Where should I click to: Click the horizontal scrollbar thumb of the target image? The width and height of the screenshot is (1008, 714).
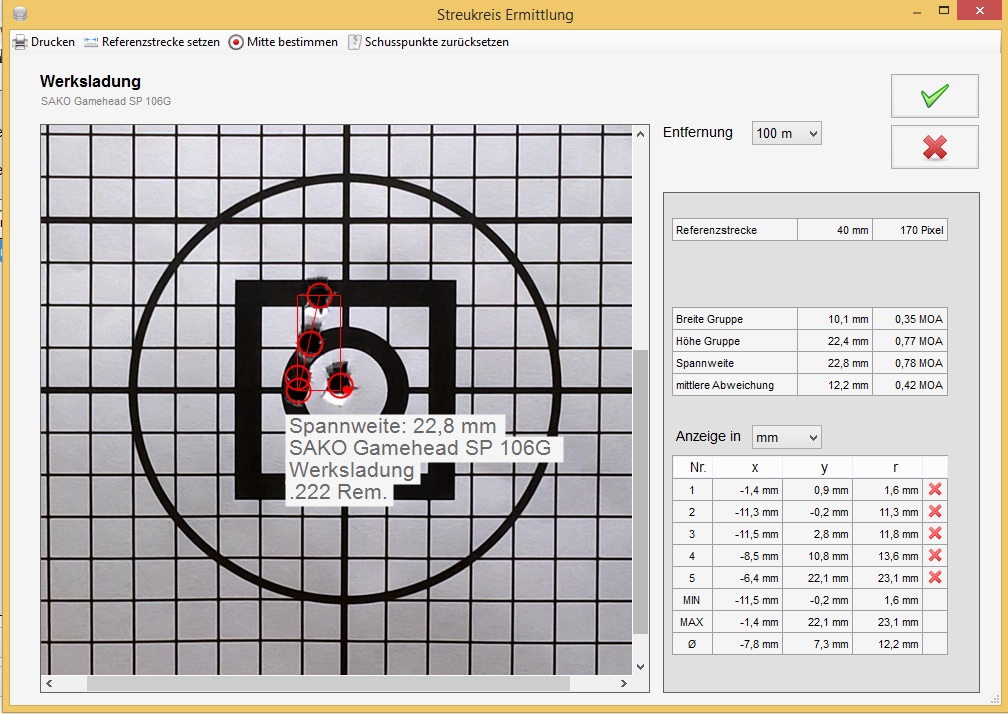[328, 683]
